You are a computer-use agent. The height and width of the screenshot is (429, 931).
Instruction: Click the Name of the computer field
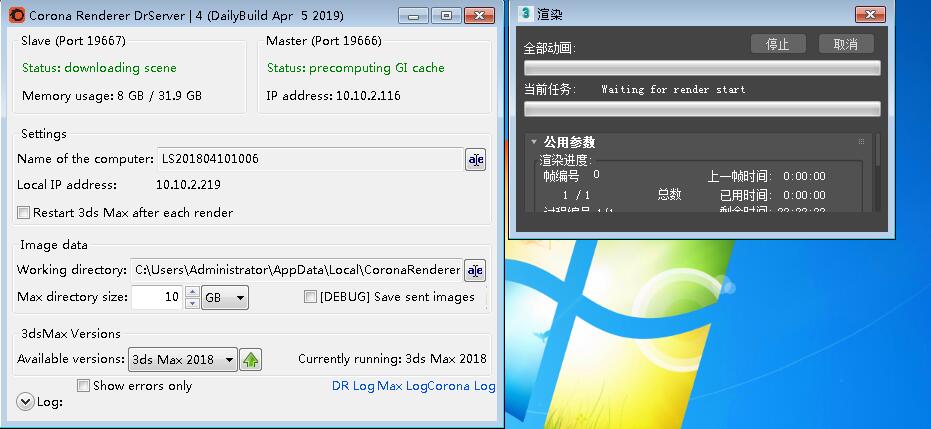tap(311, 159)
